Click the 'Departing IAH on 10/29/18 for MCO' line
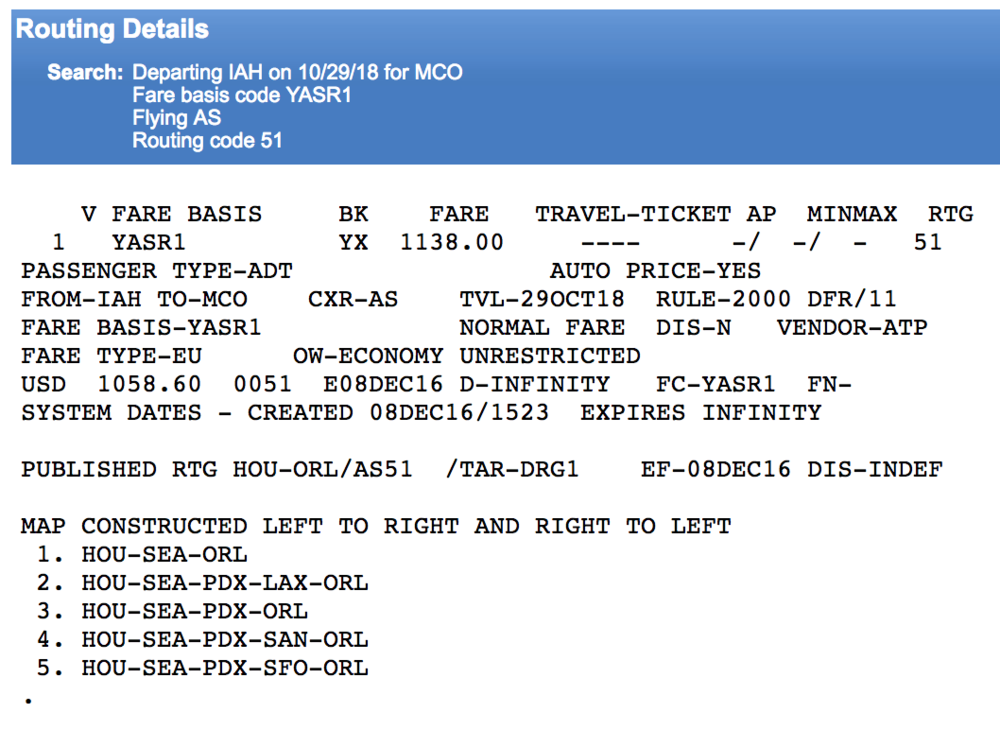Viewport: 1000px width, 730px height. click(x=297, y=73)
